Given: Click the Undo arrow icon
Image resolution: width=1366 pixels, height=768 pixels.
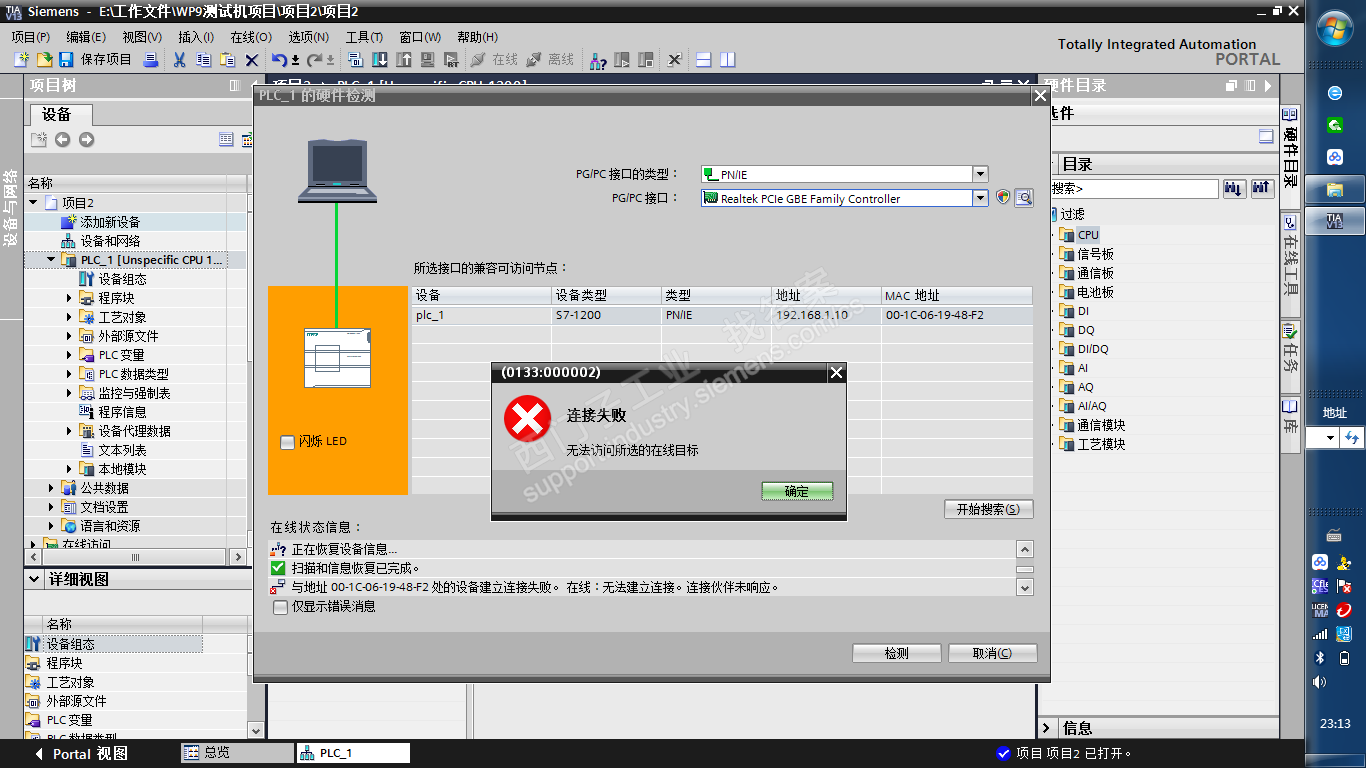Looking at the screenshot, I should click(279, 60).
